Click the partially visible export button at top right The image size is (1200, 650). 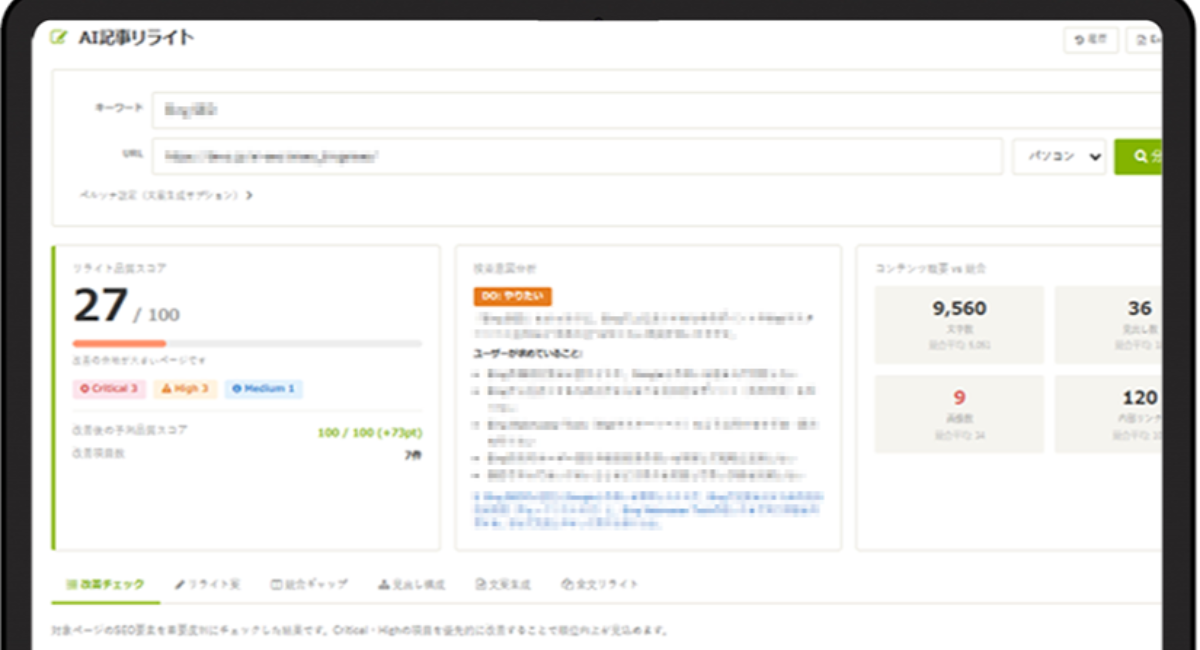1145,40
